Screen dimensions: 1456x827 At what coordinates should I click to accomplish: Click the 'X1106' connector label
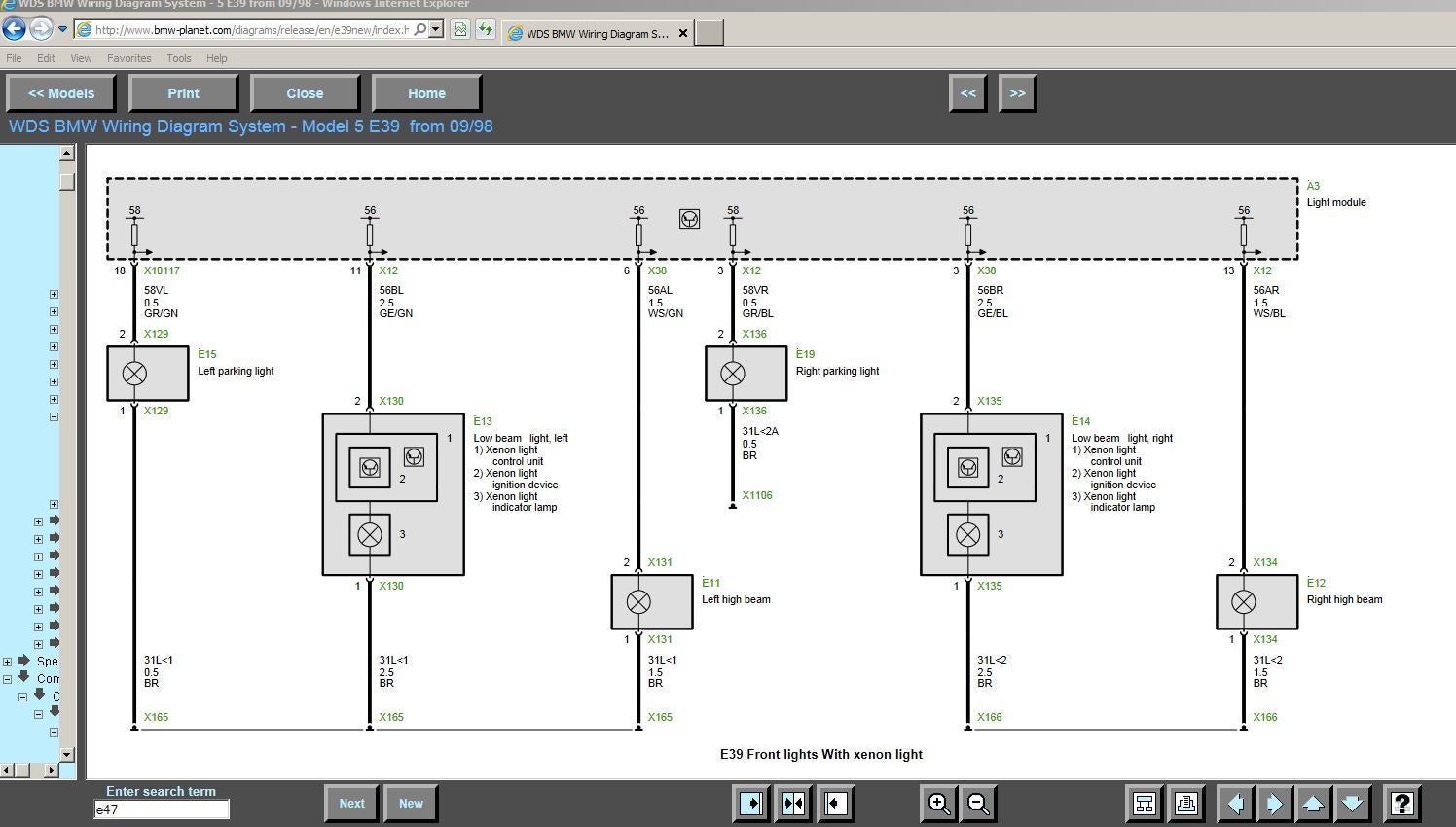(757, 495)
